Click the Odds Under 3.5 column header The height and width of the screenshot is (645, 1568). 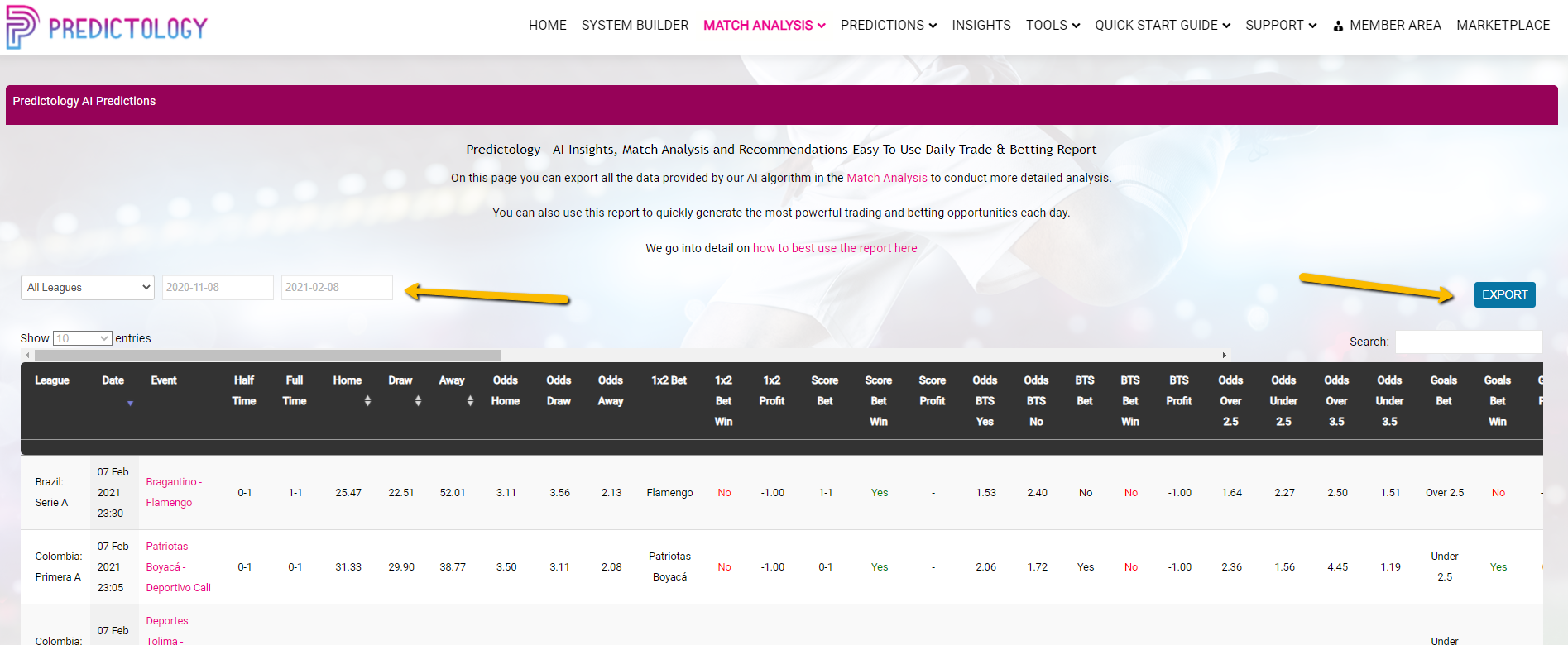[1389, 401]
